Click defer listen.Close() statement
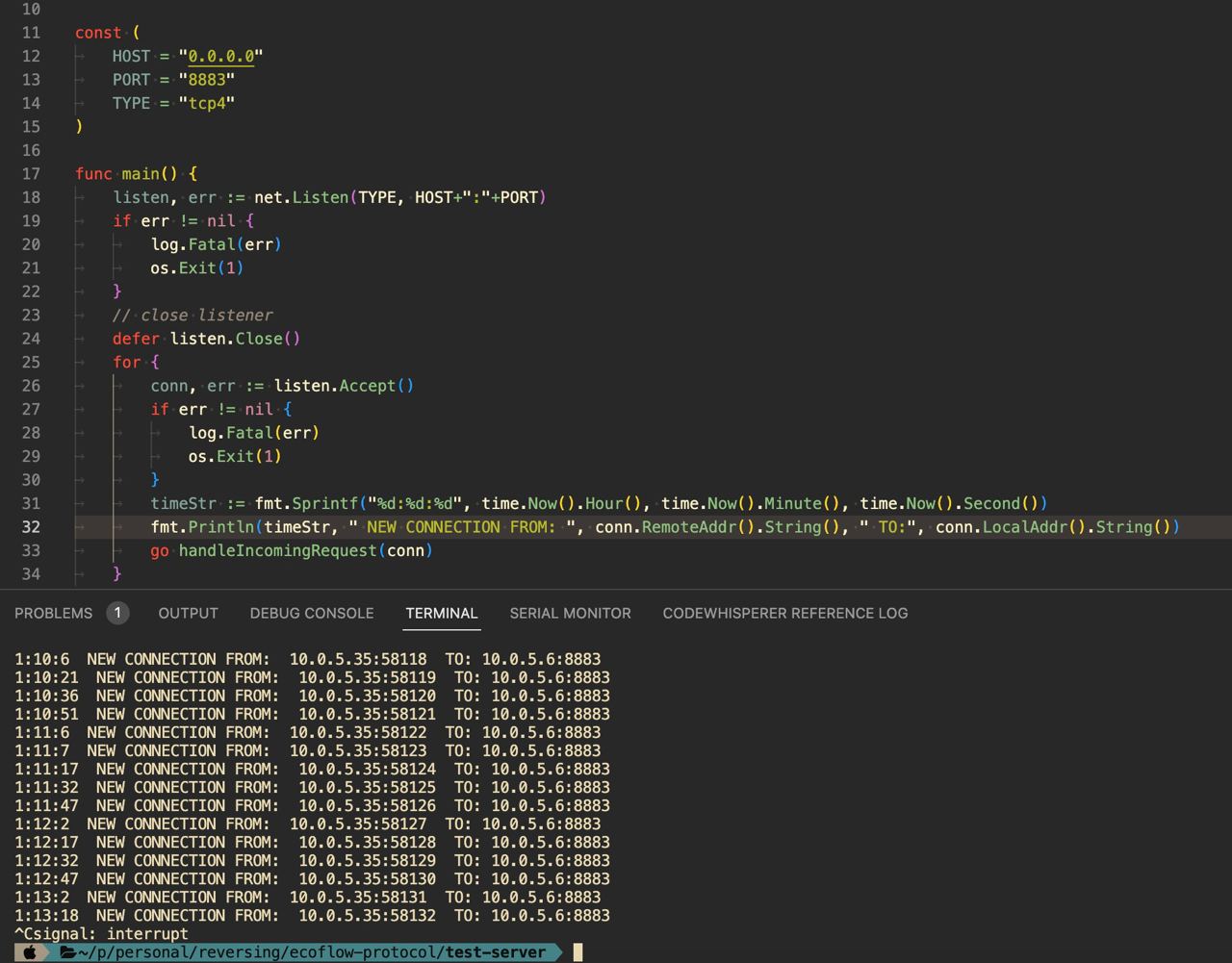Image resolution: width=1232 pixels, height=963 pixels. 207,339
